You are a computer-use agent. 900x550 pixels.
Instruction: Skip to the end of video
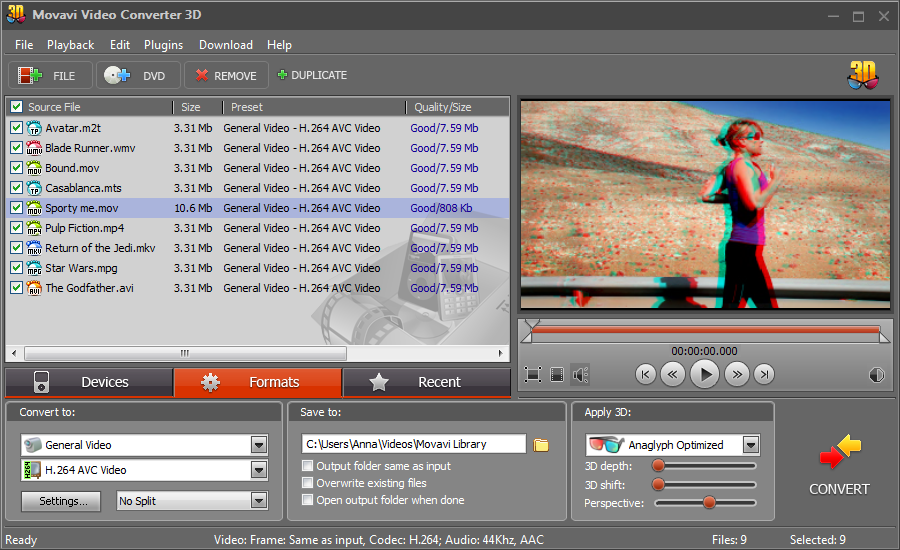(764, 374)
